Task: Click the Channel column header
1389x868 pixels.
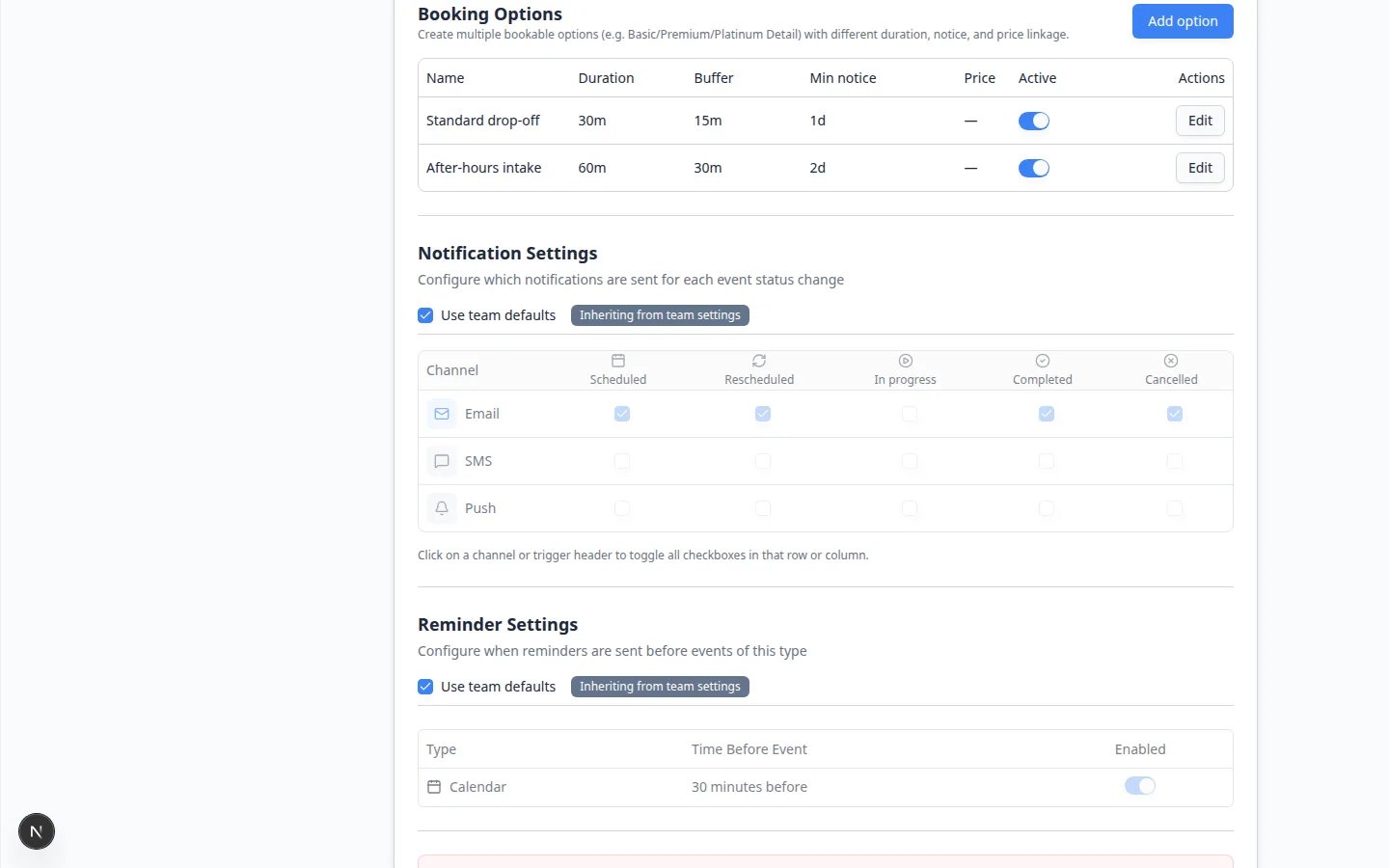Action: [452, 370]
